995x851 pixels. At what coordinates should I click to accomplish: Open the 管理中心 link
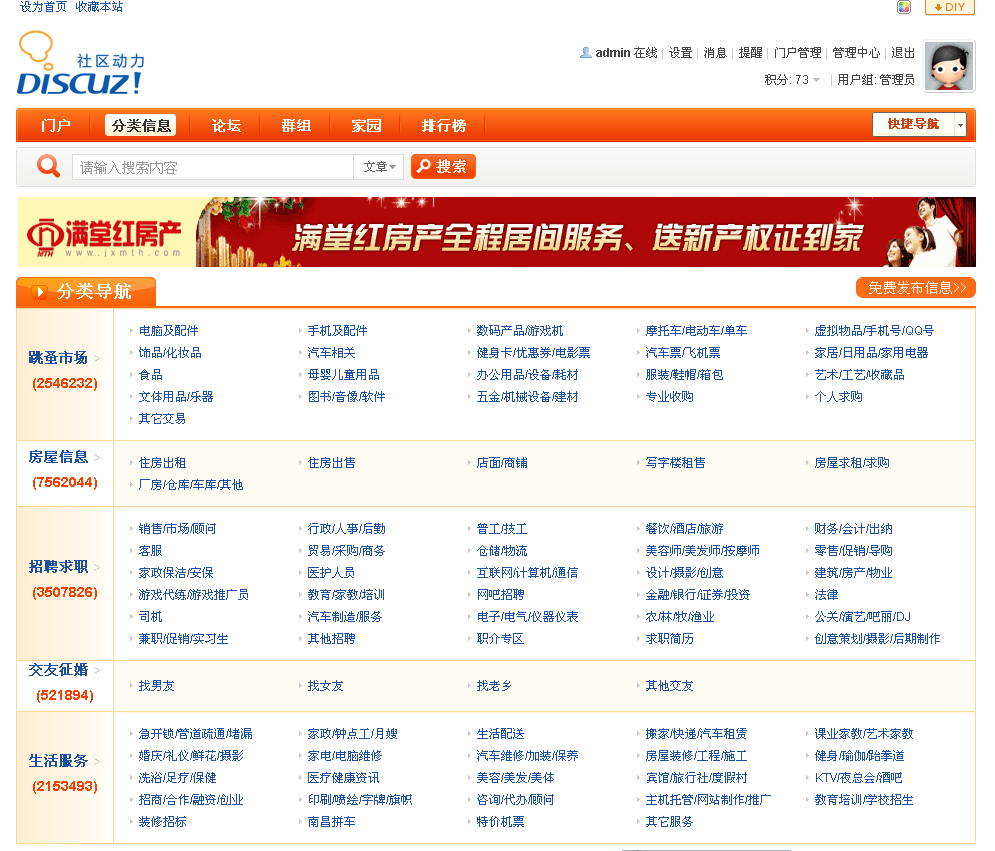tap(856, 53)
